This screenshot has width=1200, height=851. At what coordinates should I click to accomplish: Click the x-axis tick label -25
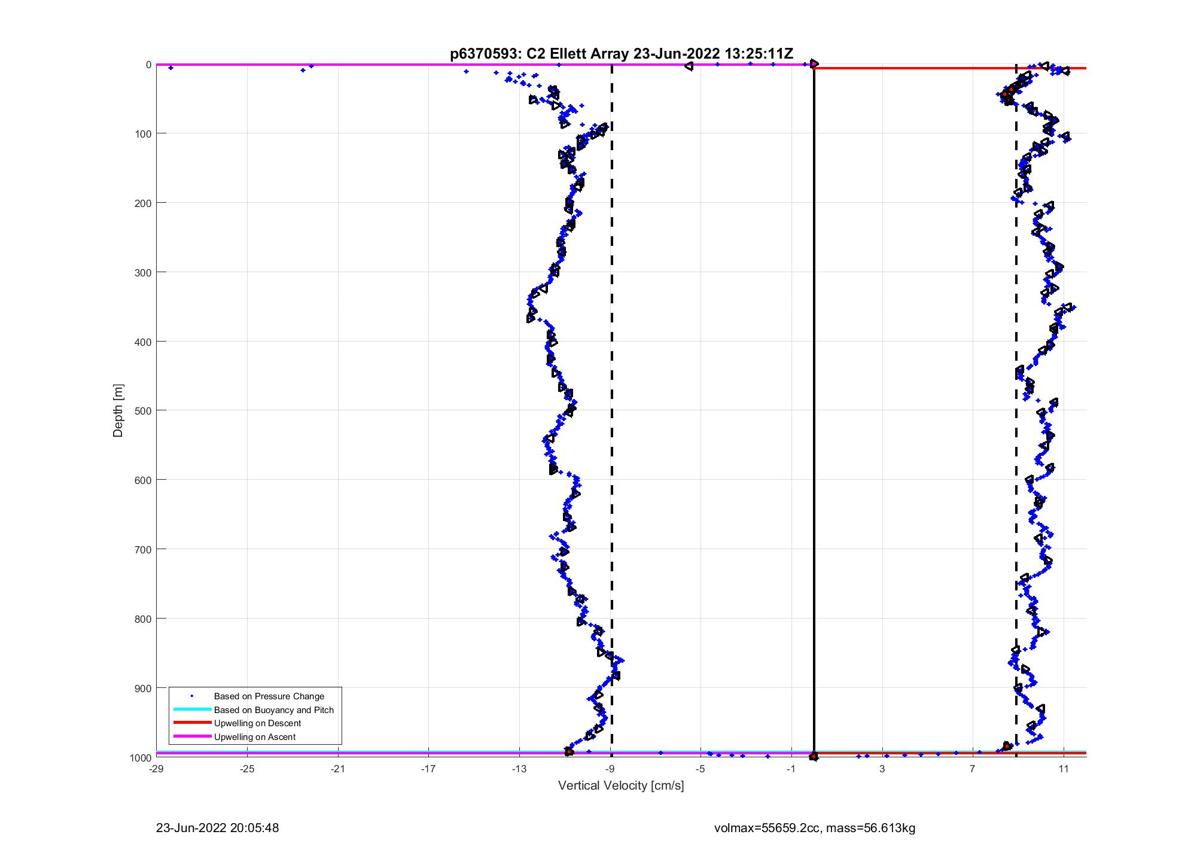(247, 769)
